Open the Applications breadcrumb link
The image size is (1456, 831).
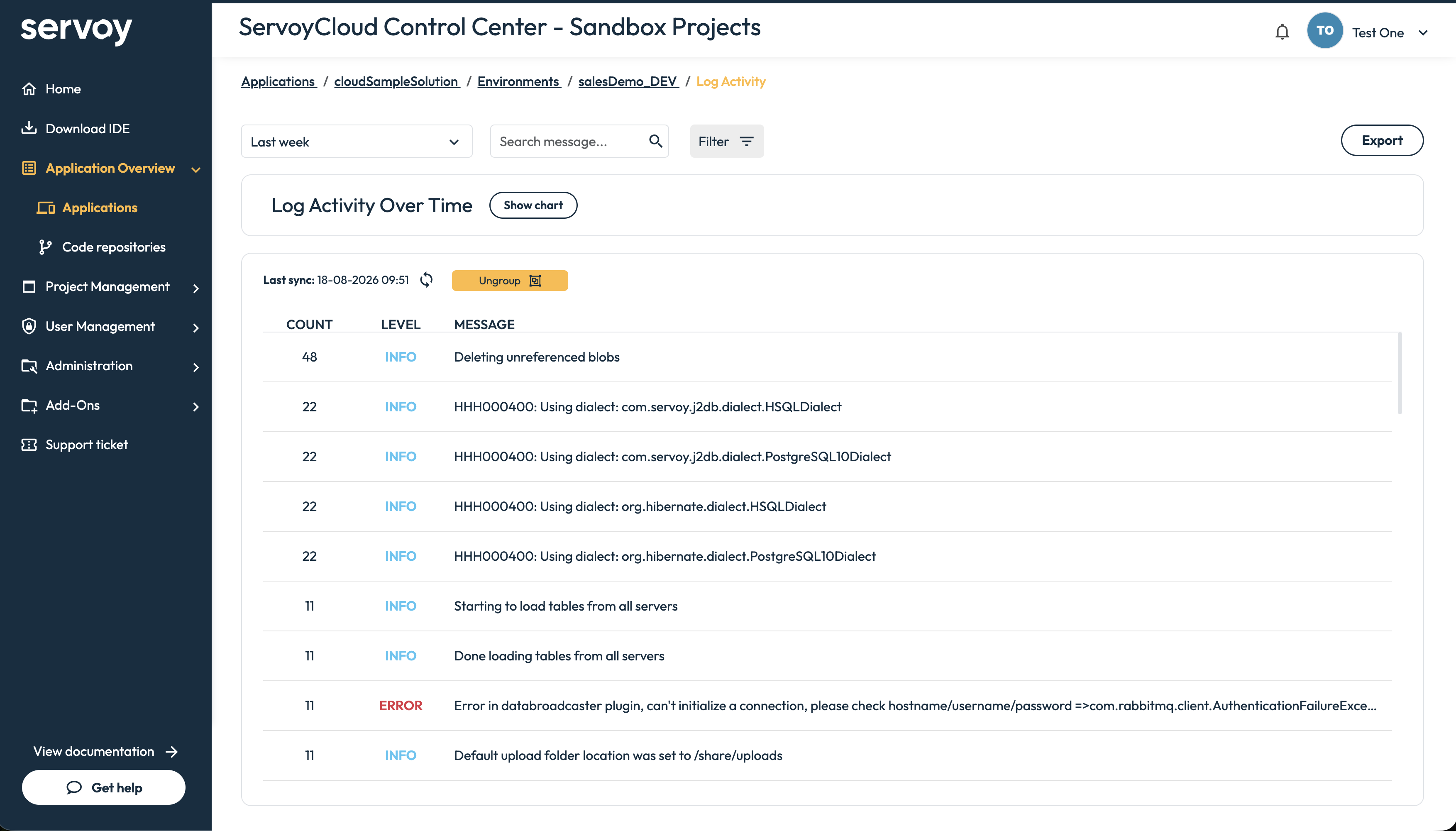(278, 82)
